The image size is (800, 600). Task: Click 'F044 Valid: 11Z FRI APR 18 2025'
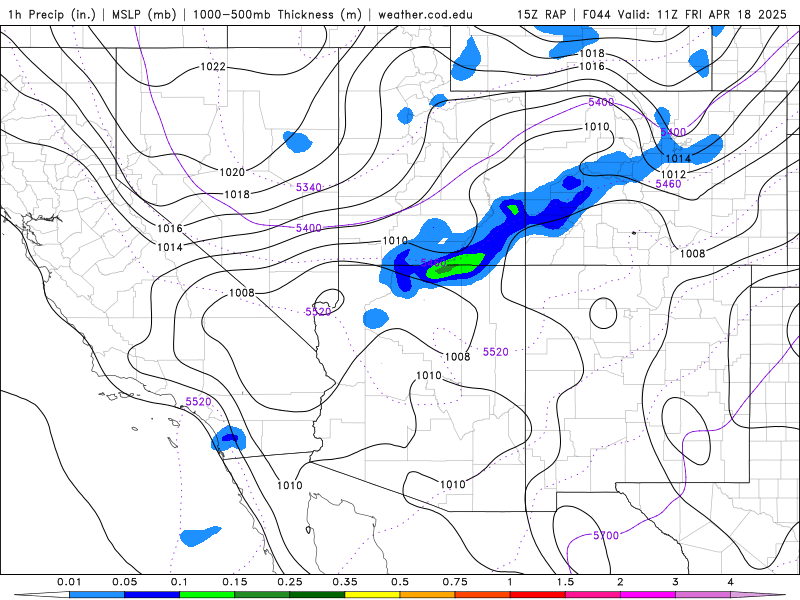tap(684, 14)
